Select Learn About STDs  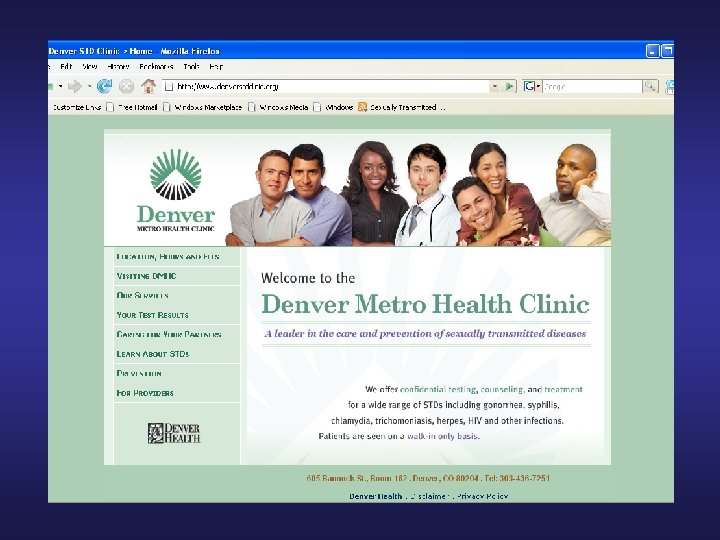click(x=153, y=354)
